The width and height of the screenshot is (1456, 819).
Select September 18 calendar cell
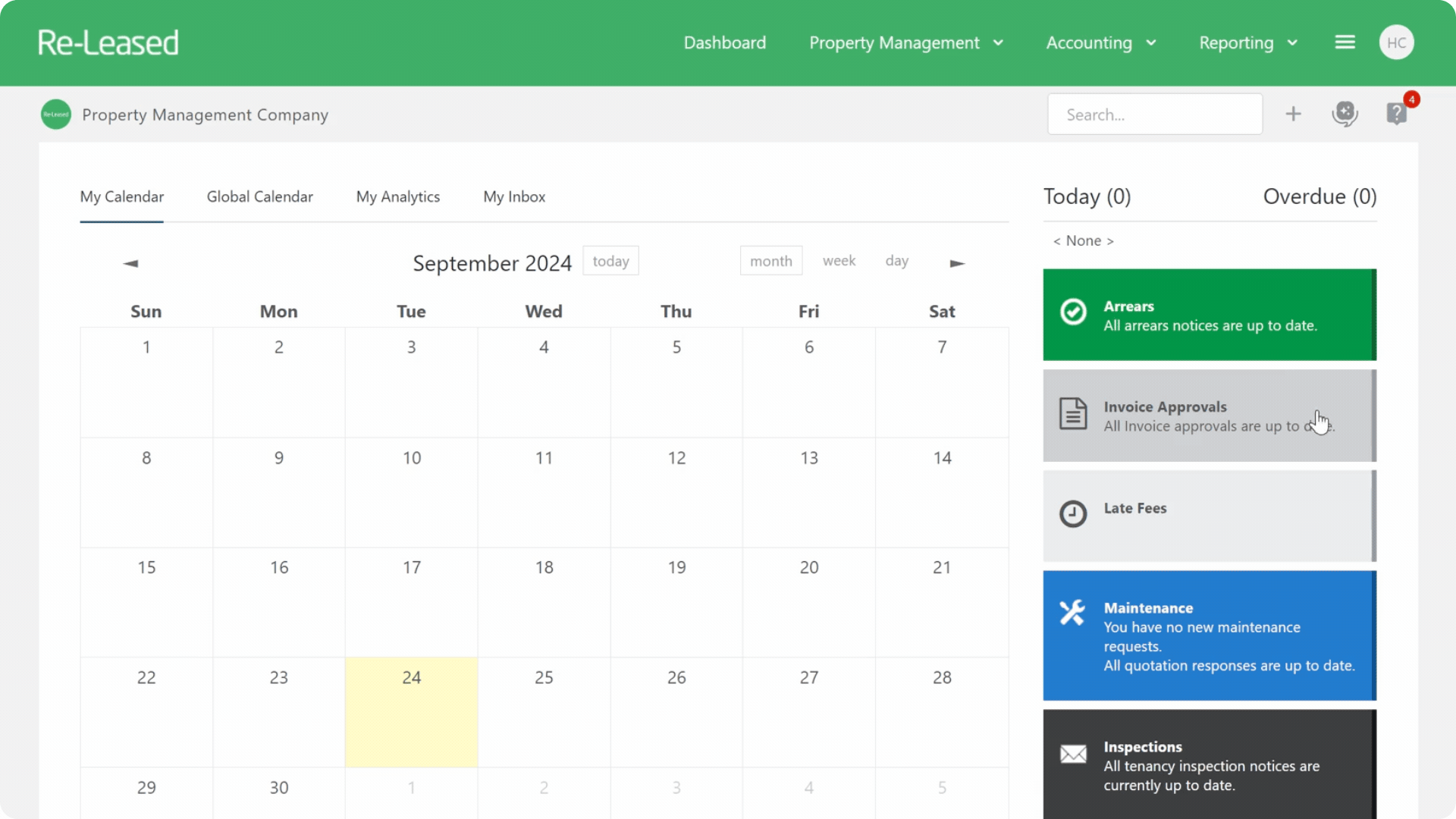[544, 602]
